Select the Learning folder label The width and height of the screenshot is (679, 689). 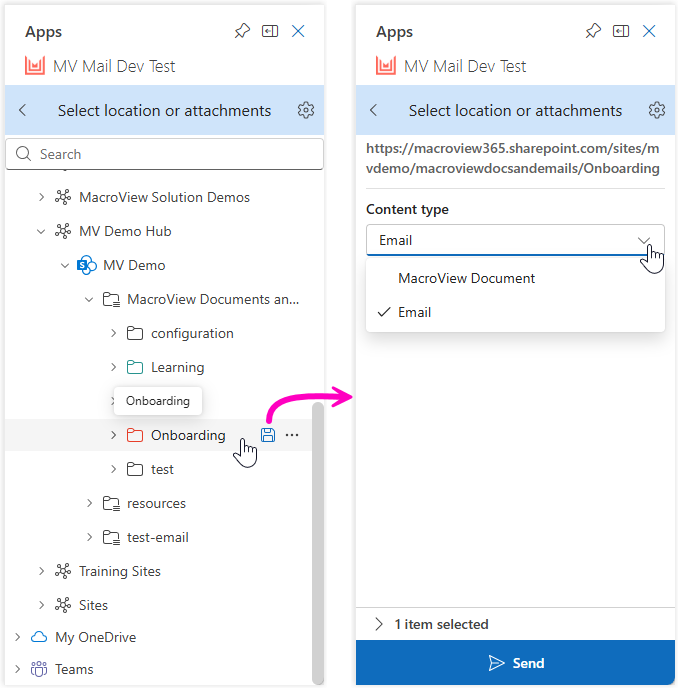click(x=178, y=367)
